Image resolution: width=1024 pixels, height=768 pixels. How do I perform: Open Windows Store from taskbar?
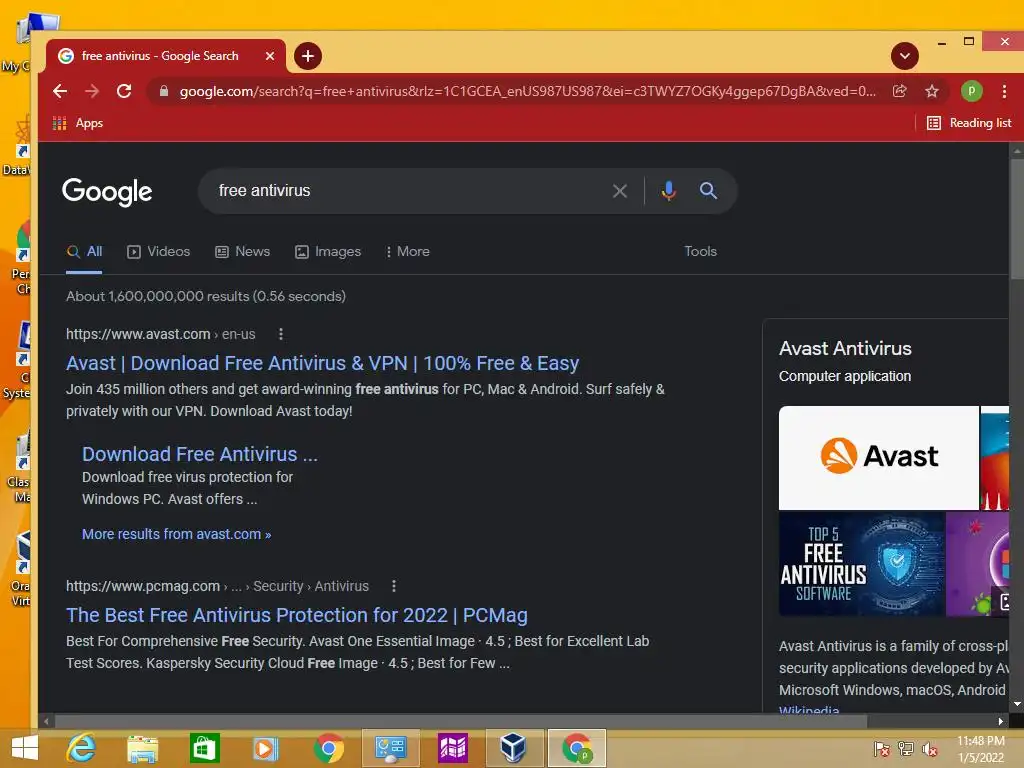pos(204,748)
